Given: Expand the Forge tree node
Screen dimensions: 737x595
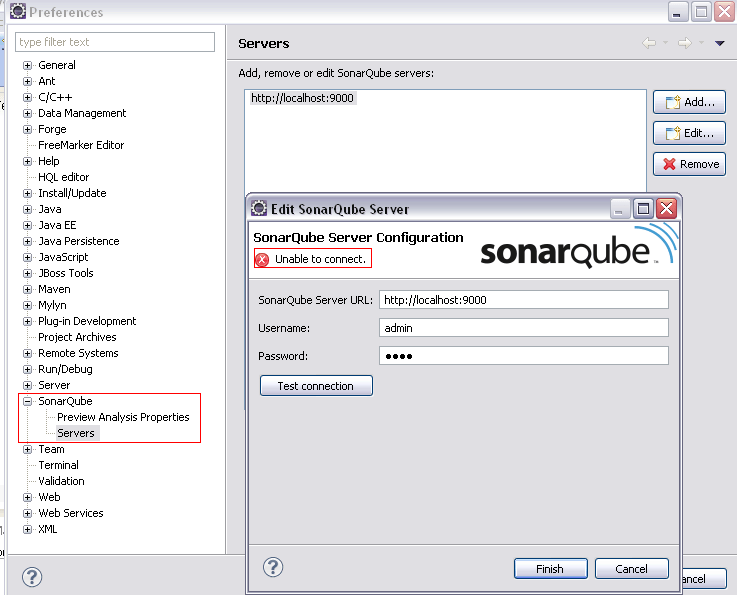Looking at the screenshot, I should pos(27,129).
